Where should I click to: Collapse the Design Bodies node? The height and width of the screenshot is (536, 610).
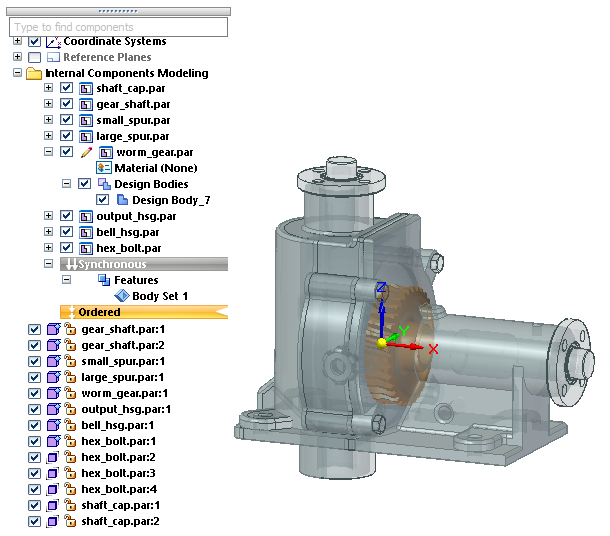pyautogui.click(x=67, y=184)
